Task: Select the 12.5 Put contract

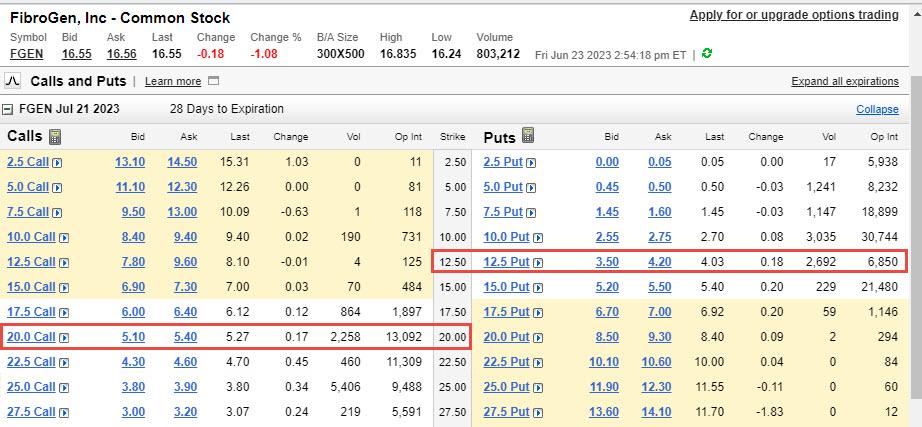Action: [x=506, y=262]
